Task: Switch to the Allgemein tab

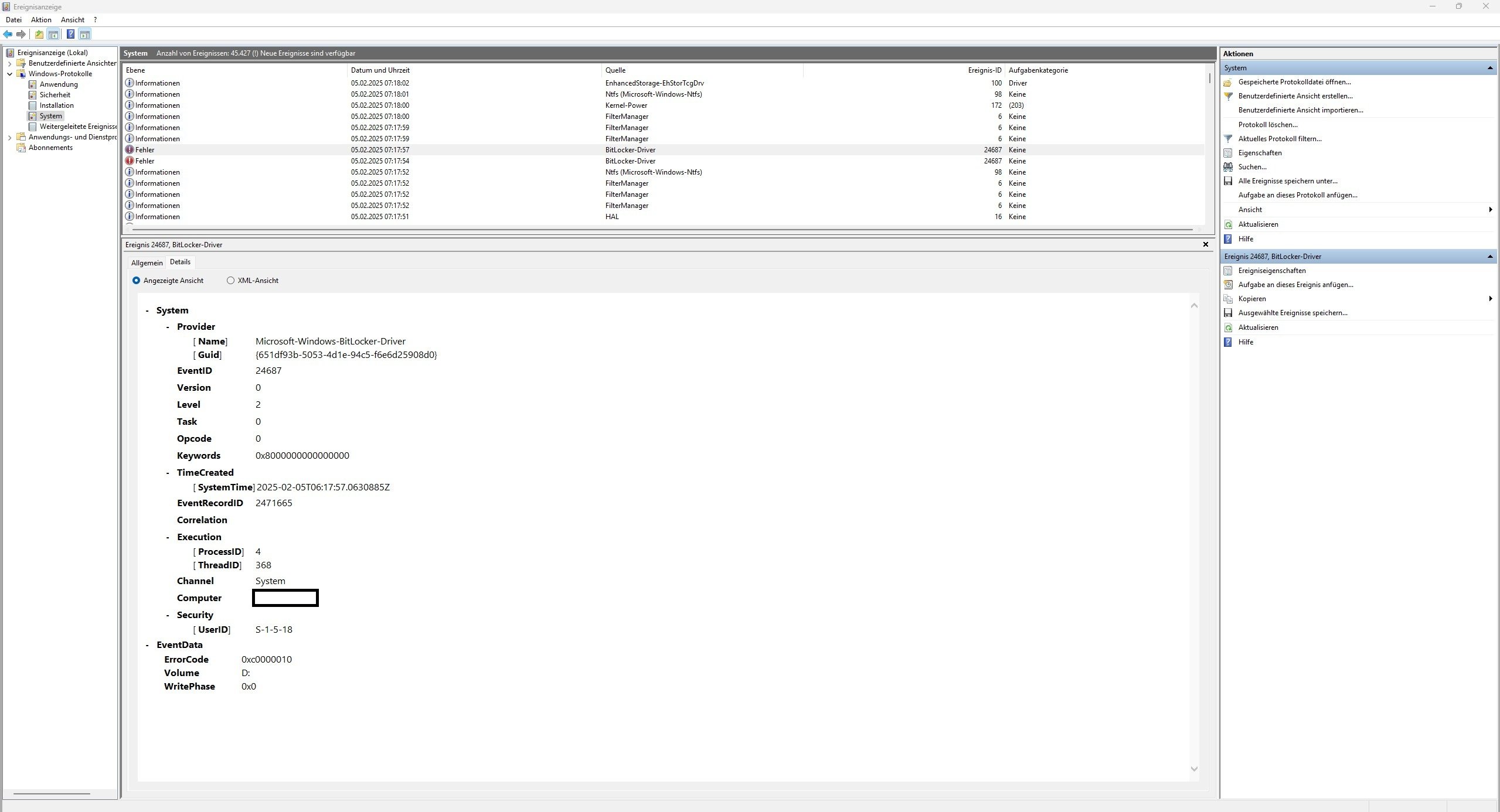Action: tap(147, 263)
